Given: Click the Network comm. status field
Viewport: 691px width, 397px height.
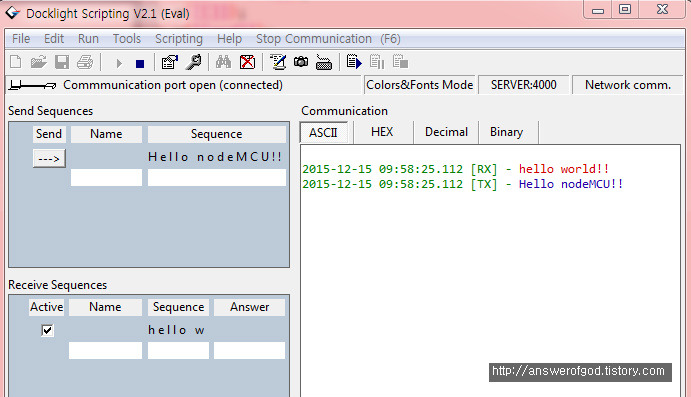Looking at the screenshot, I should pyautogui.click(x=628, y=85).
